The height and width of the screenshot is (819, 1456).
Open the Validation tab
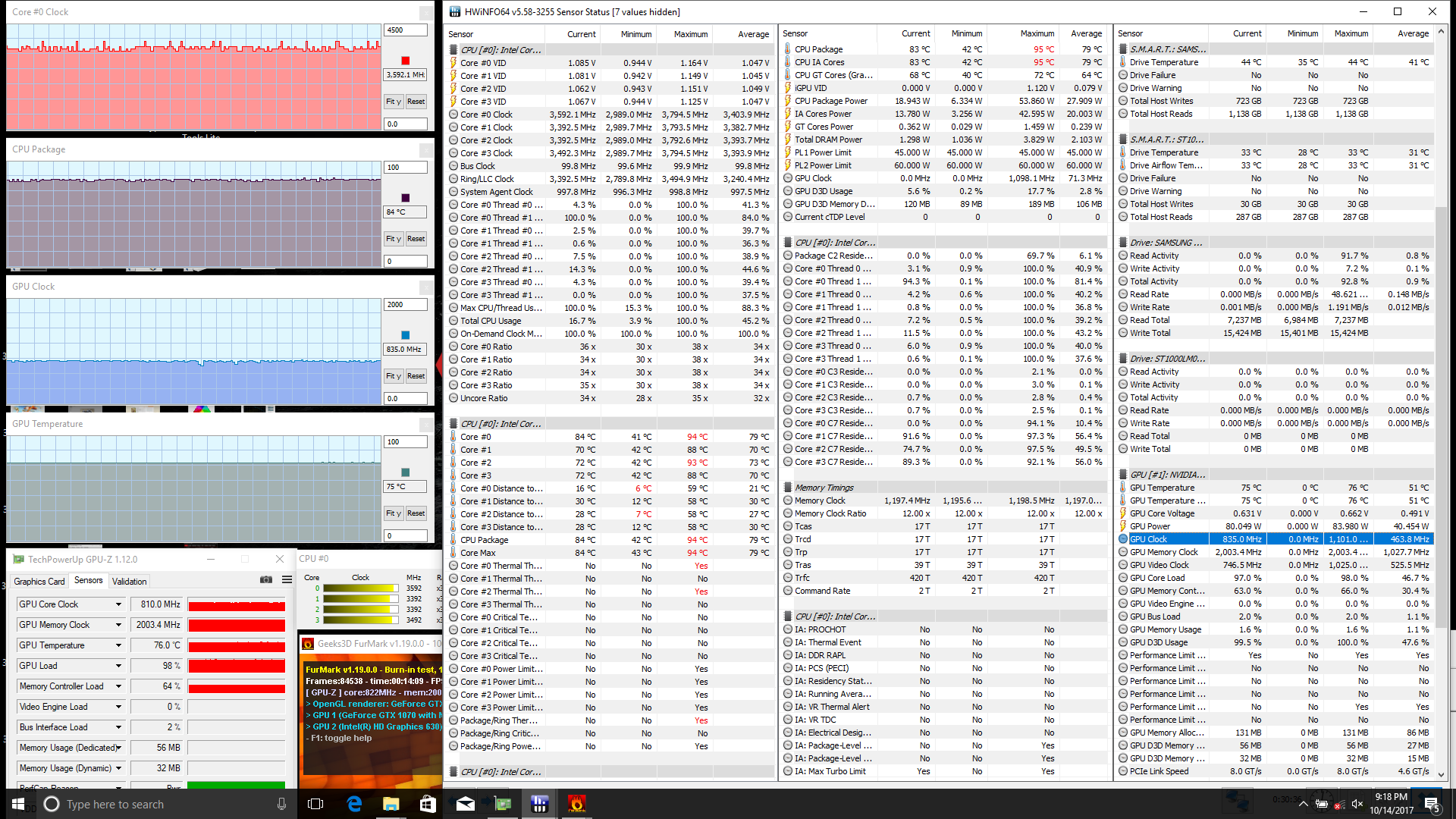click(130, 582)
